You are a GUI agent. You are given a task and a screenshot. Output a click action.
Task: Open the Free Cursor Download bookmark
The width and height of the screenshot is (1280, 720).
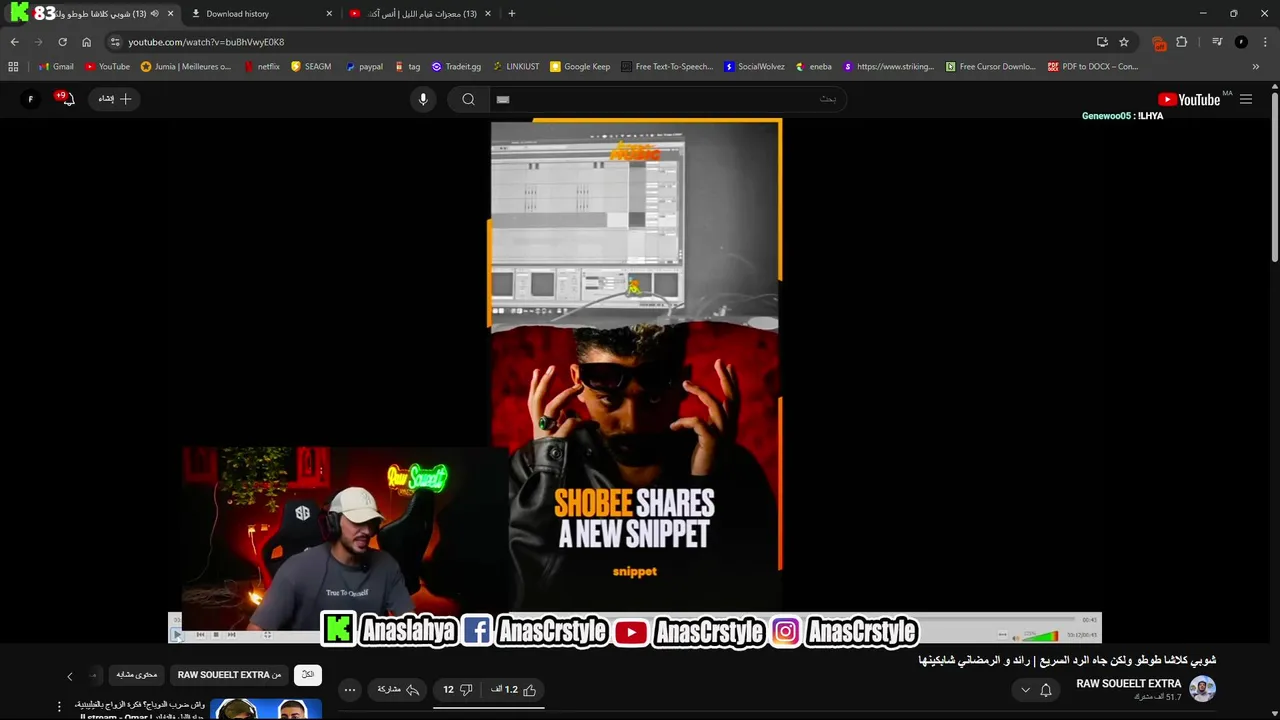click(991, 67)
